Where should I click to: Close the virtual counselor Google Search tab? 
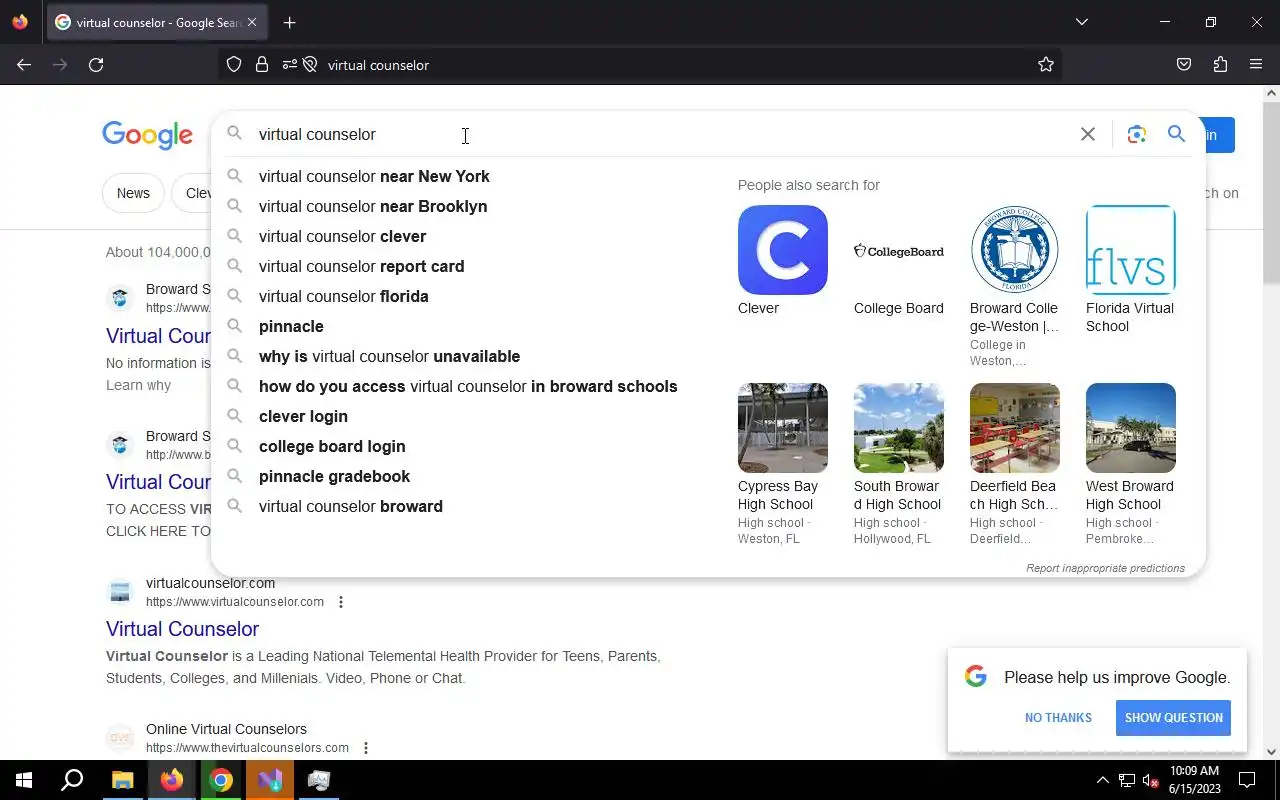pyautogui.click(x=251, y=22)
